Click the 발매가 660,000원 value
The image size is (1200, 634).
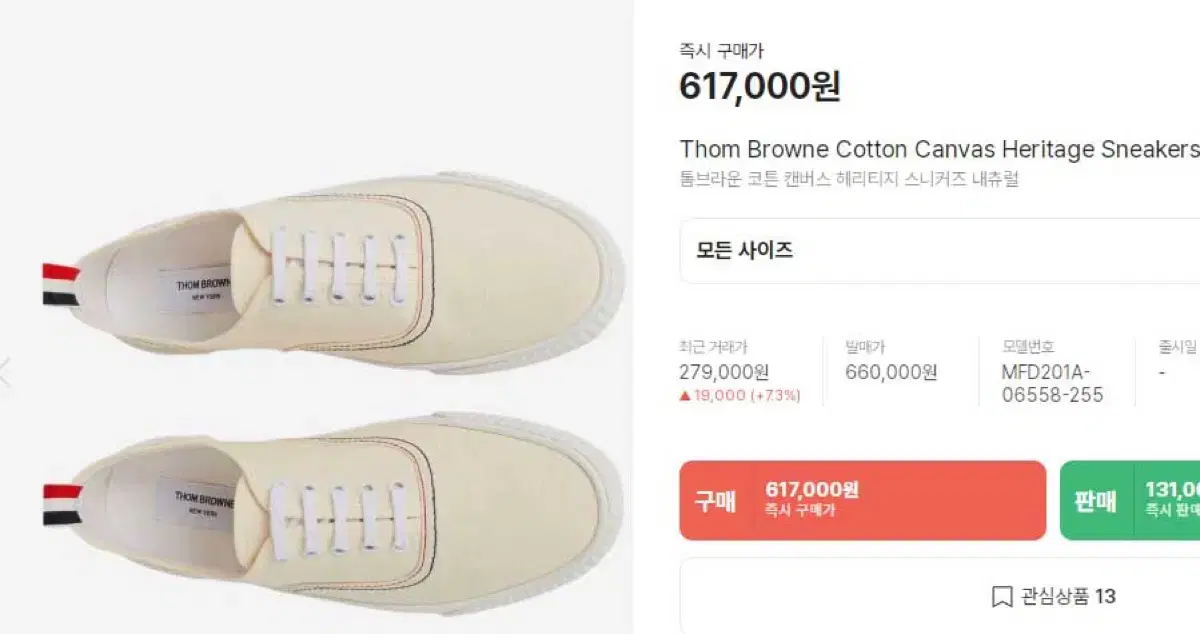pyautogui.click(x=891, y=372)
